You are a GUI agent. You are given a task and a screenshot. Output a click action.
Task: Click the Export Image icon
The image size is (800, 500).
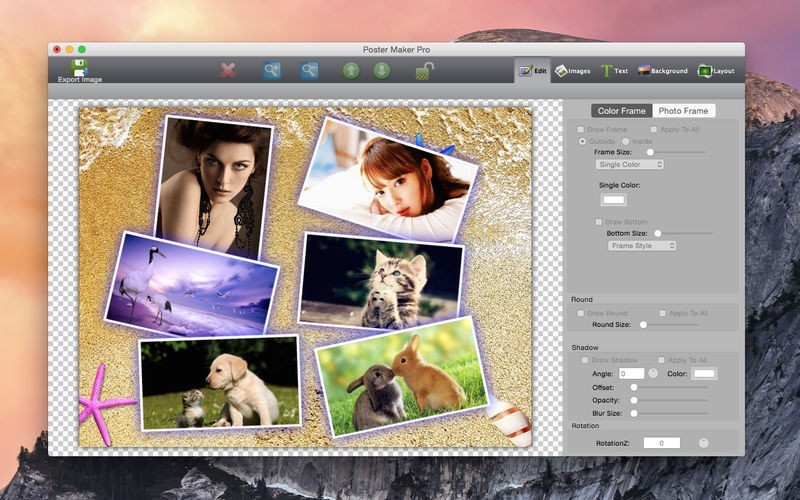(x=79, y=66)
